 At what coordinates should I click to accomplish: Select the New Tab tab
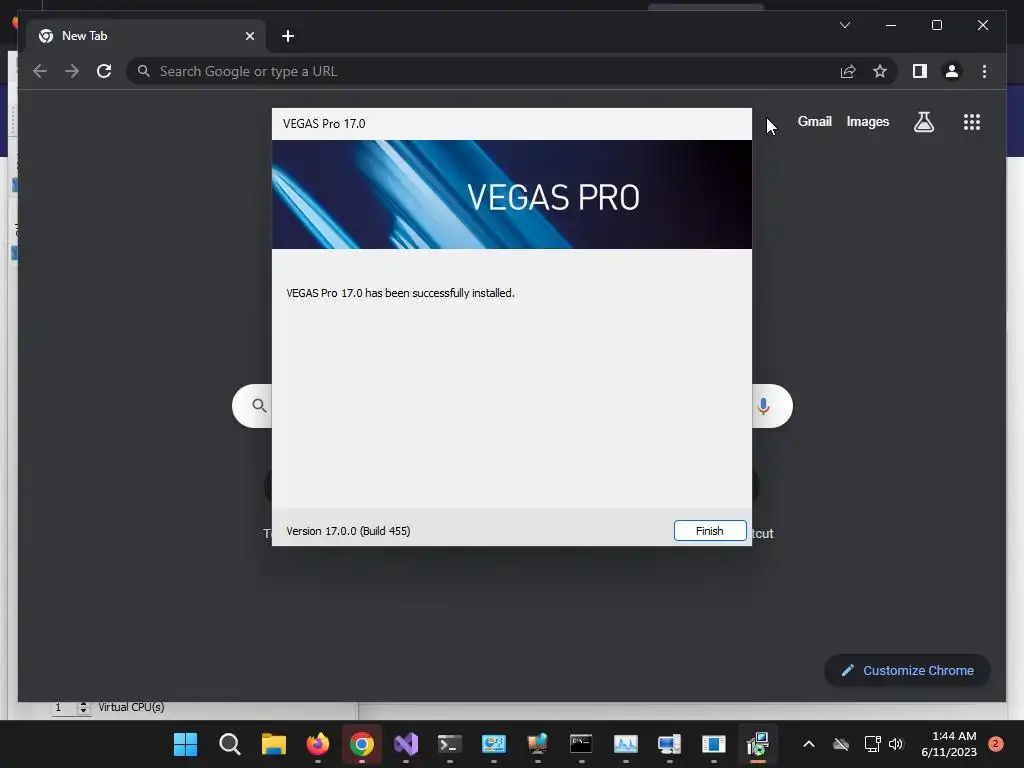pos(146,36)
